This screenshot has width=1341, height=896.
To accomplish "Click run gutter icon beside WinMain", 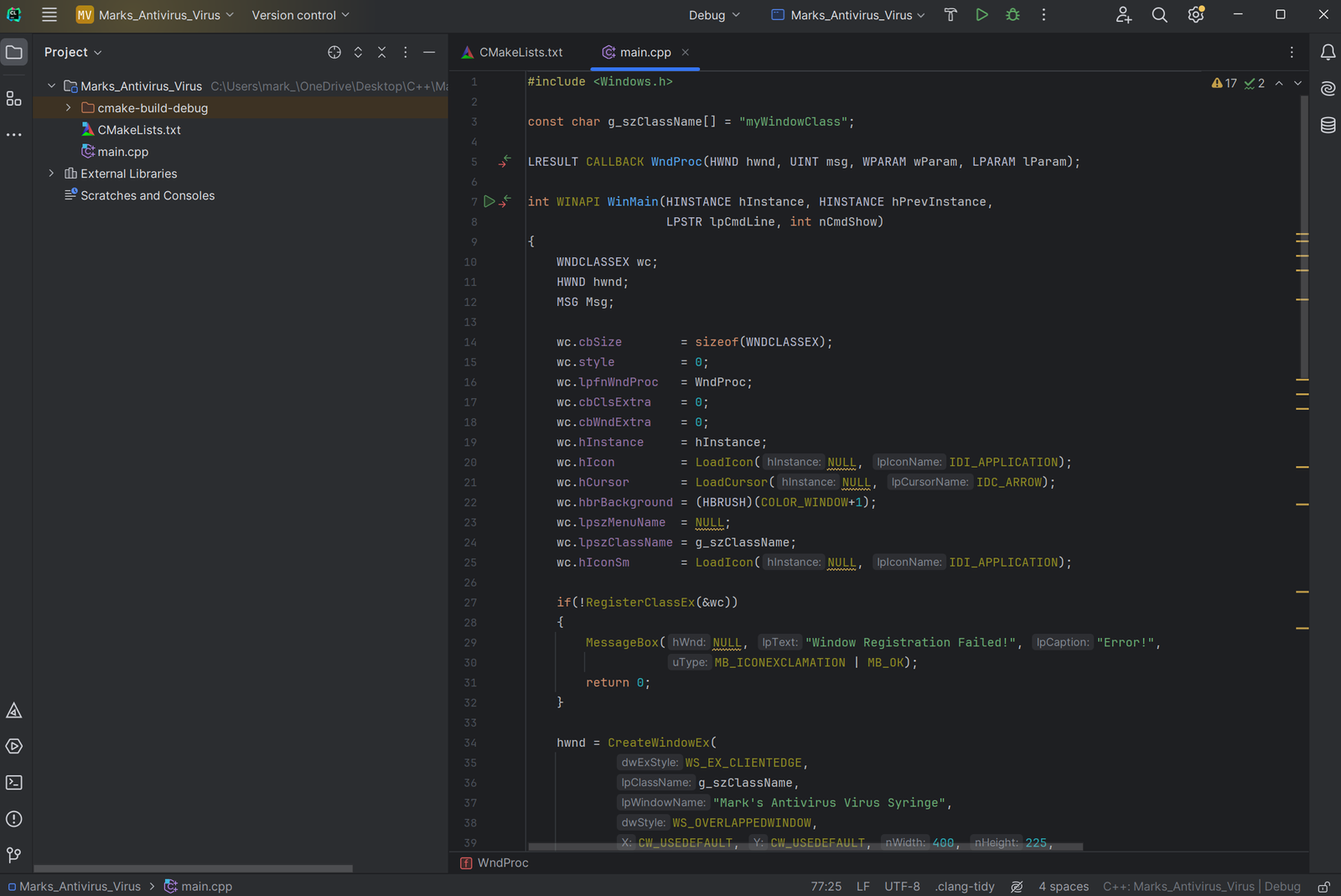I will point(489,202).
